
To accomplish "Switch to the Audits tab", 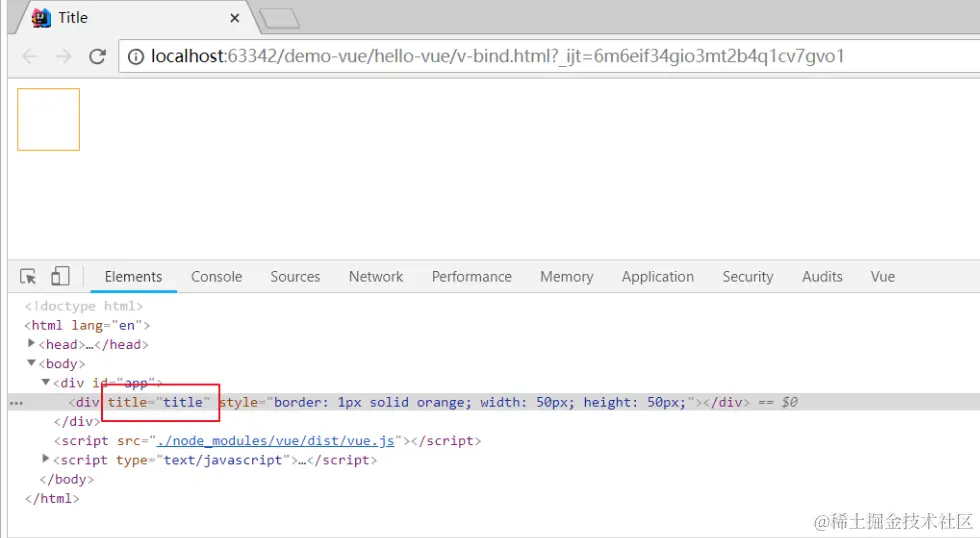I will tap(822, 277).
